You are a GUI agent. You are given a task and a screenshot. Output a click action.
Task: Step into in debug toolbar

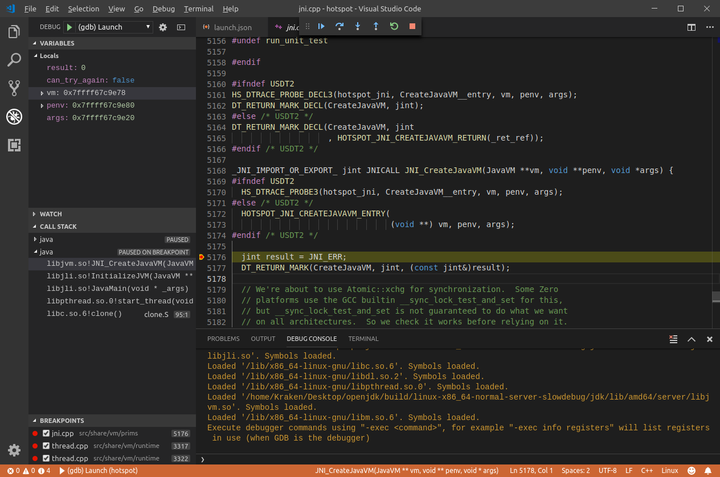(358, 26)
